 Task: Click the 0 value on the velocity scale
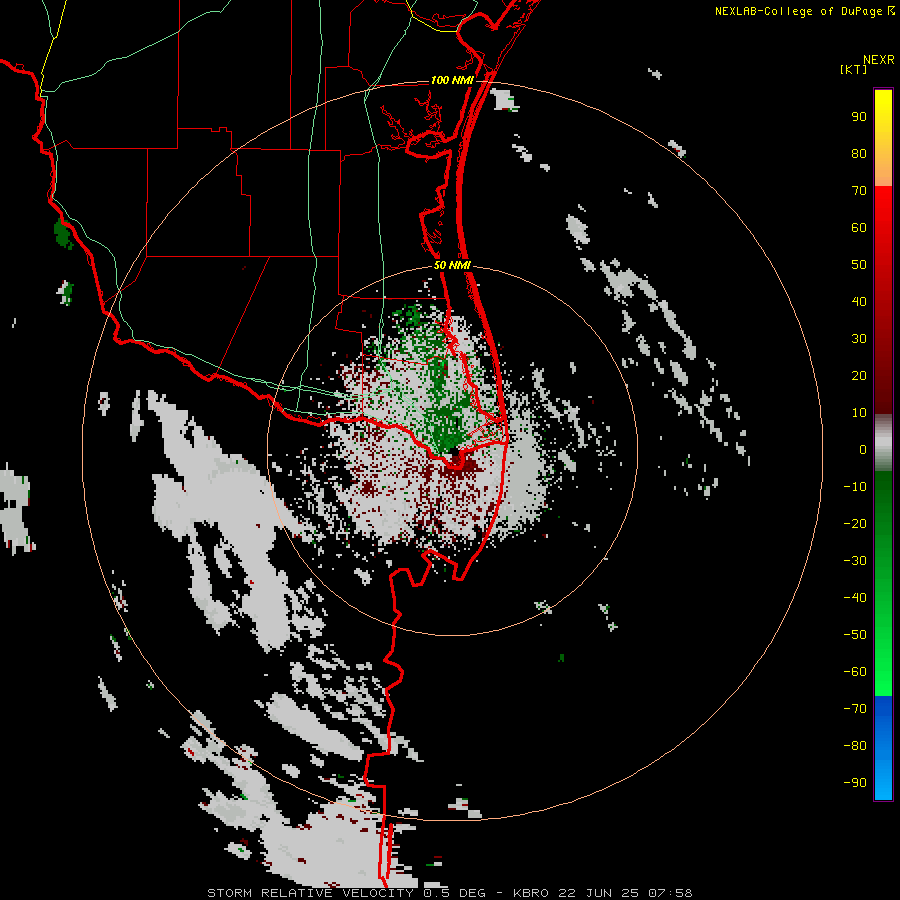(x=863, y=450)
